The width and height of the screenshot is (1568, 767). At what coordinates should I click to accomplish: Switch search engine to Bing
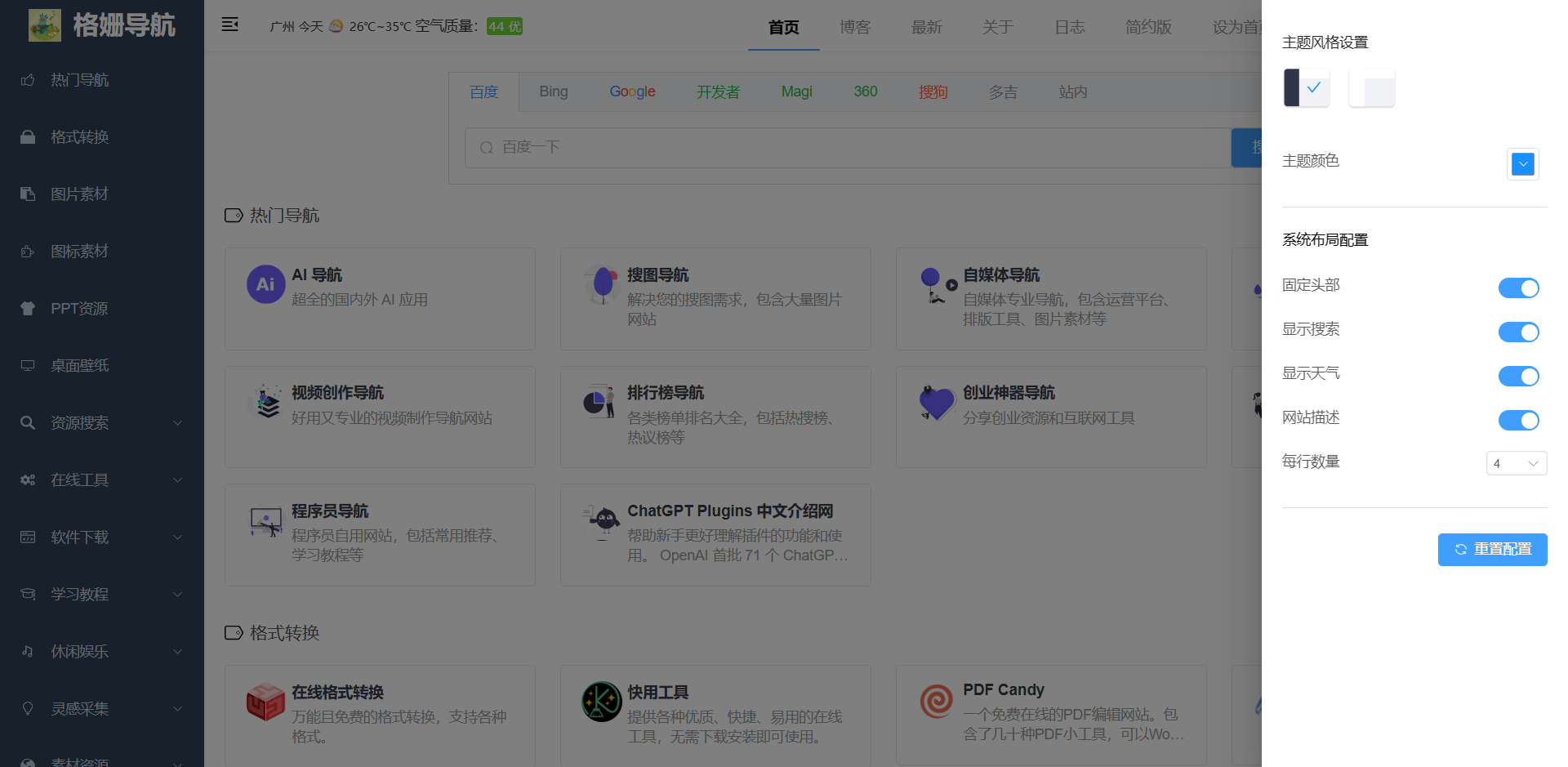(x=553, y=91)
